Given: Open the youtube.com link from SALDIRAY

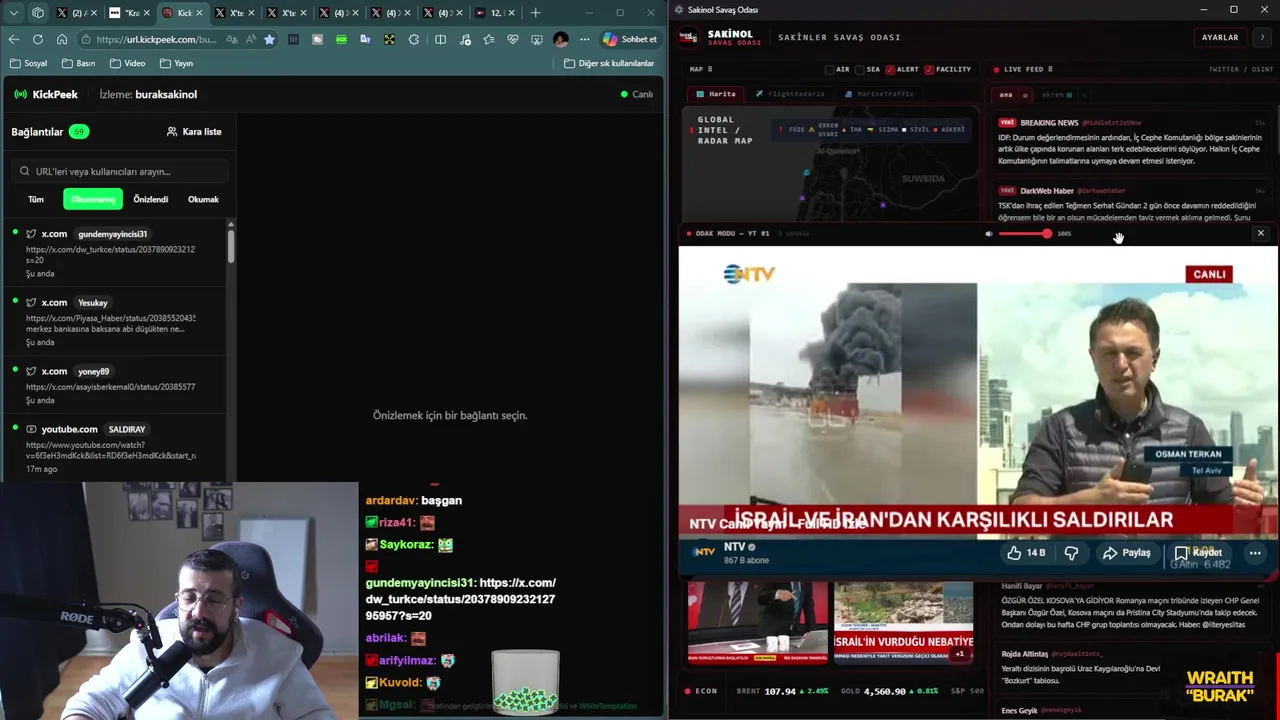Looking at the screenshot, I should 115,448.
